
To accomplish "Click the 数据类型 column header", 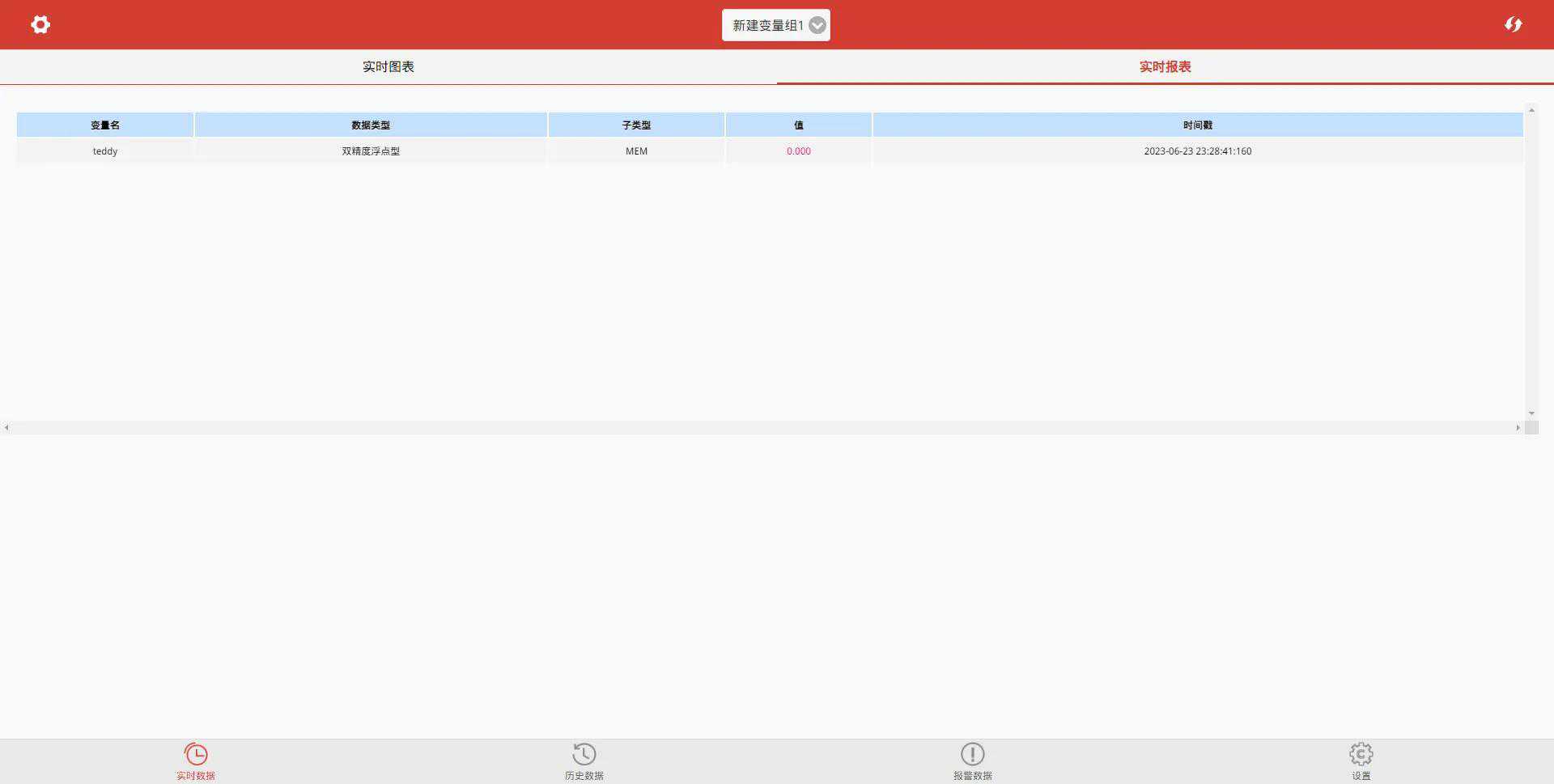I will (371, 125).
